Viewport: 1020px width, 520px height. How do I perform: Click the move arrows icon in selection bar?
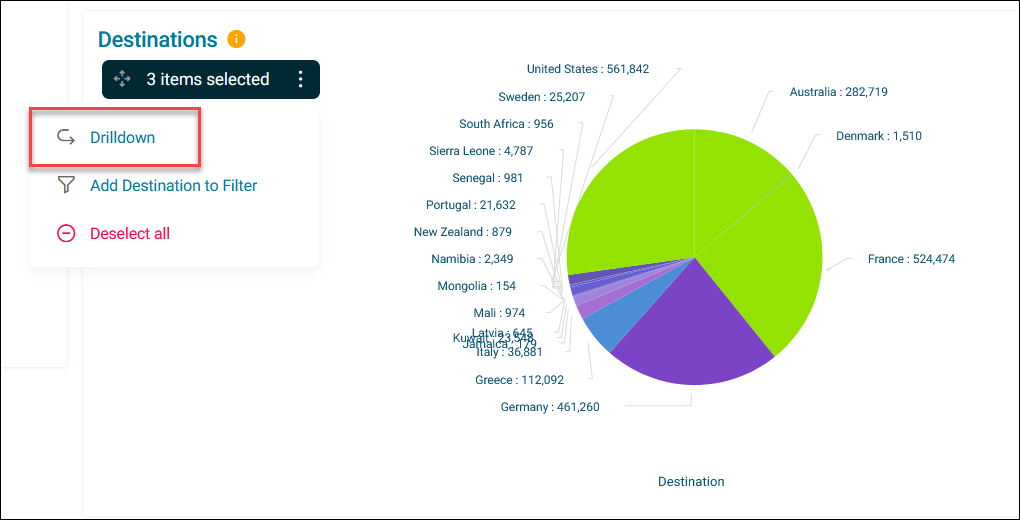coord(122,79)
